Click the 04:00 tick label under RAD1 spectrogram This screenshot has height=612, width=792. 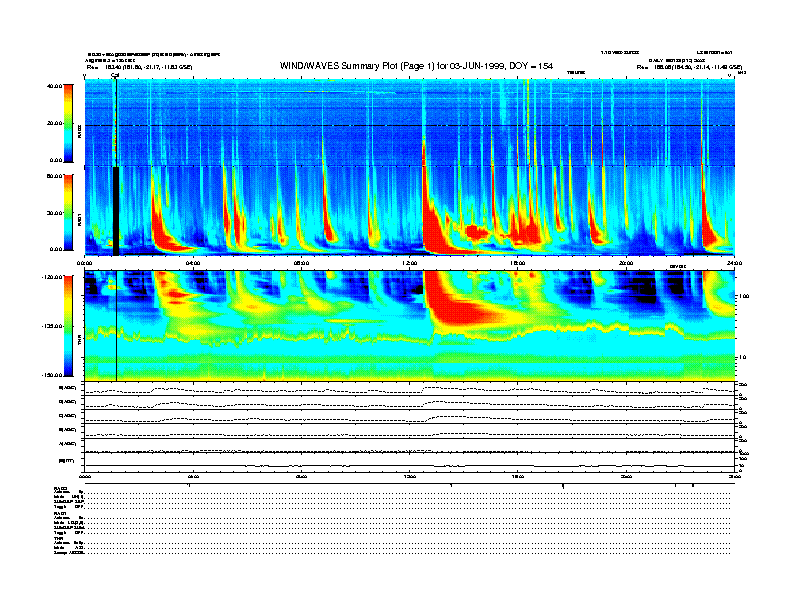pos(193,263)
